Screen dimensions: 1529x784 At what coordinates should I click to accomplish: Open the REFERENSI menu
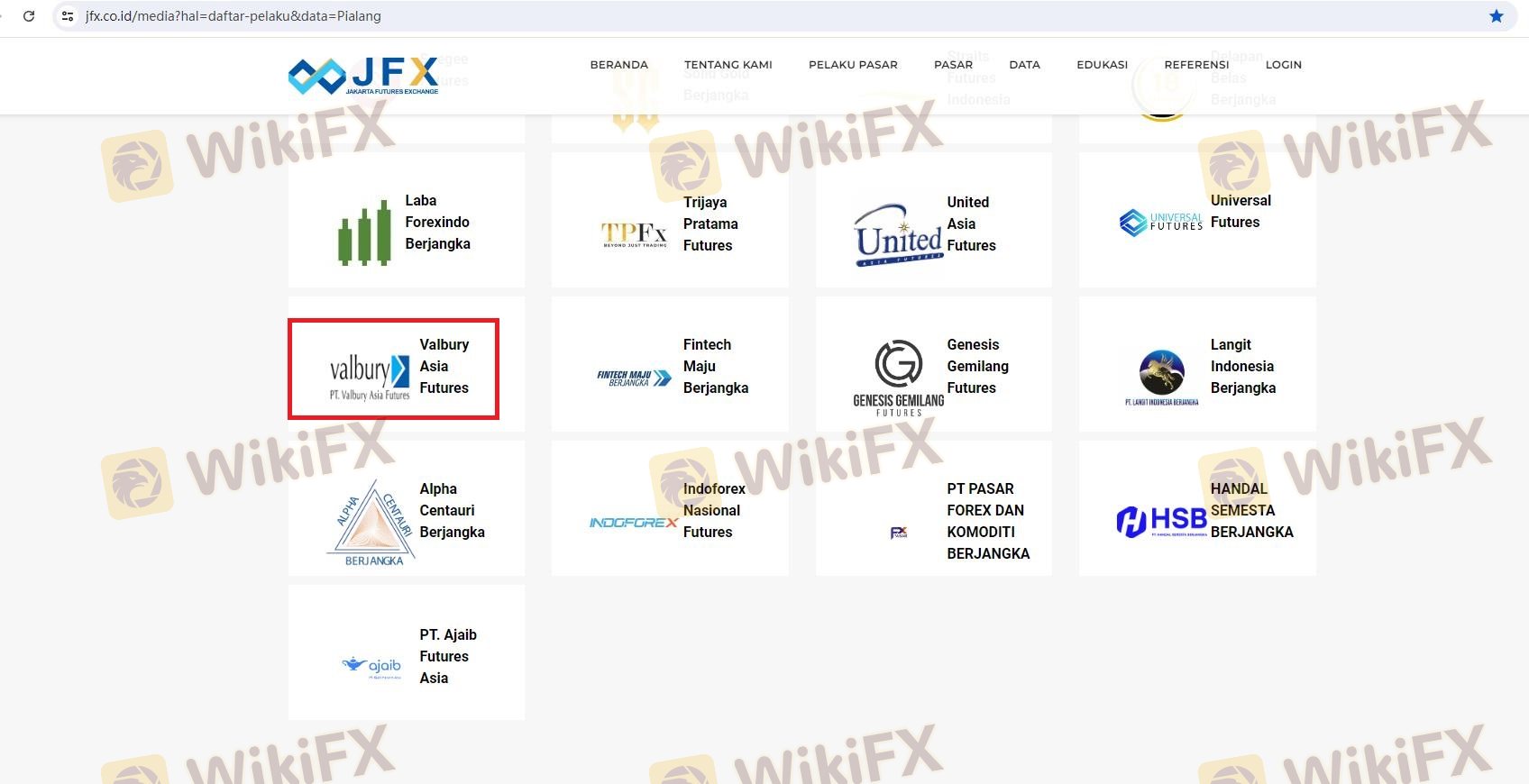pyautogui.click(x=1196, y=65)
